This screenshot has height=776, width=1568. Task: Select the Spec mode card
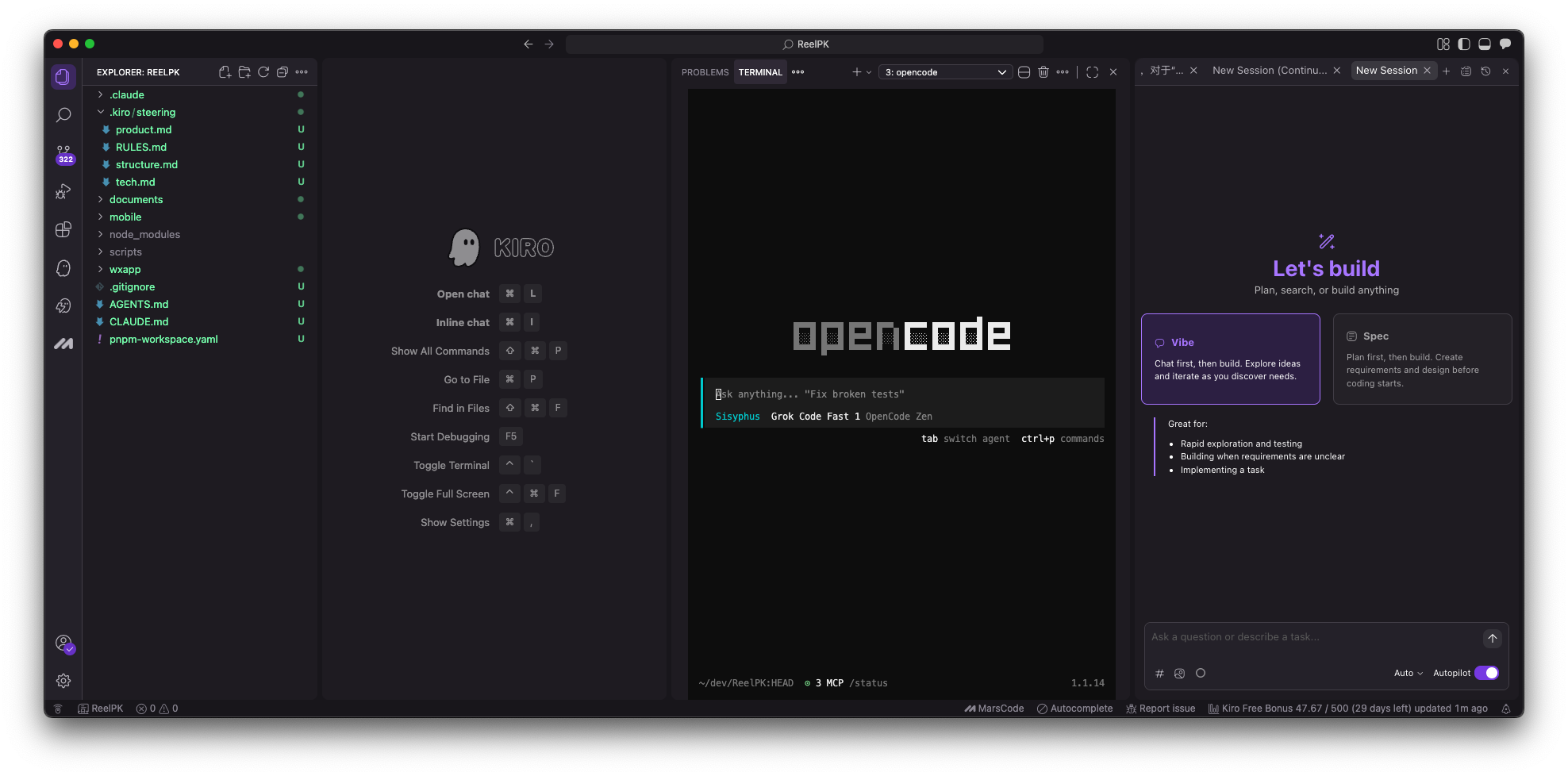[x=1422, y=359]
